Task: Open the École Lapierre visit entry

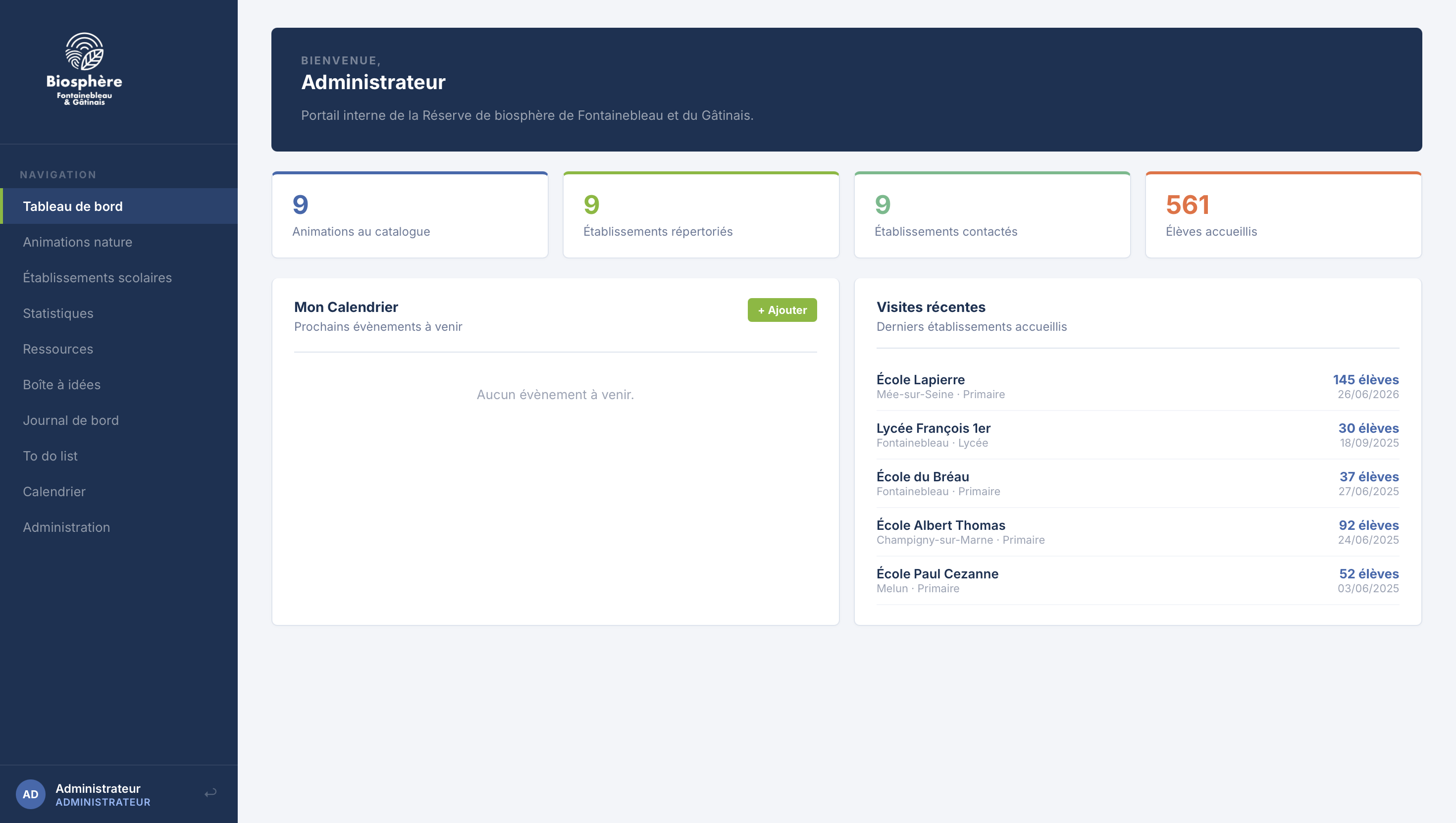Action: point(1137,386)
